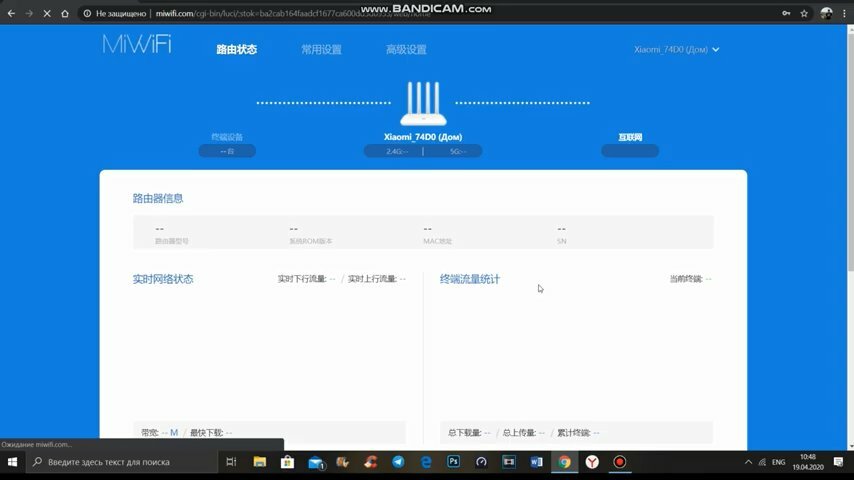
Task: Open the 路由状态 tab
Action: pos(236,50)
